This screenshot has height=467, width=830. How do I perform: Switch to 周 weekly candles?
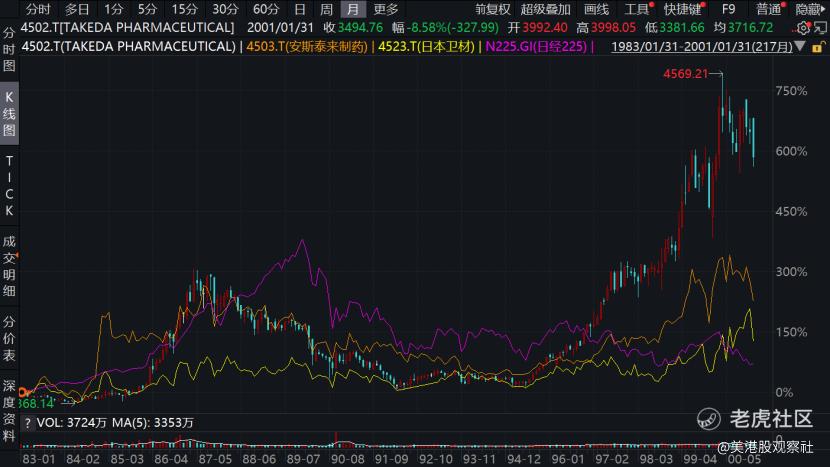point(326,9)
